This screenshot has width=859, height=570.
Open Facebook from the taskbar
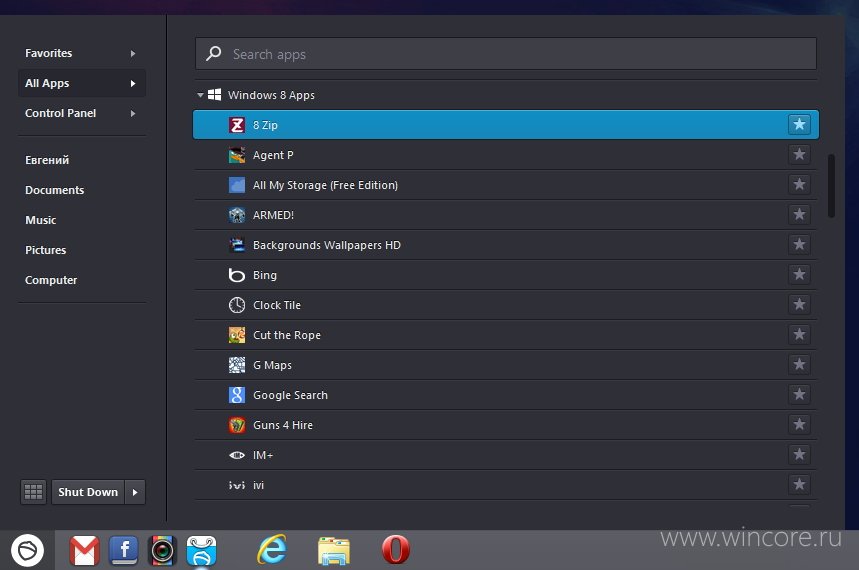tap(124, 550)
